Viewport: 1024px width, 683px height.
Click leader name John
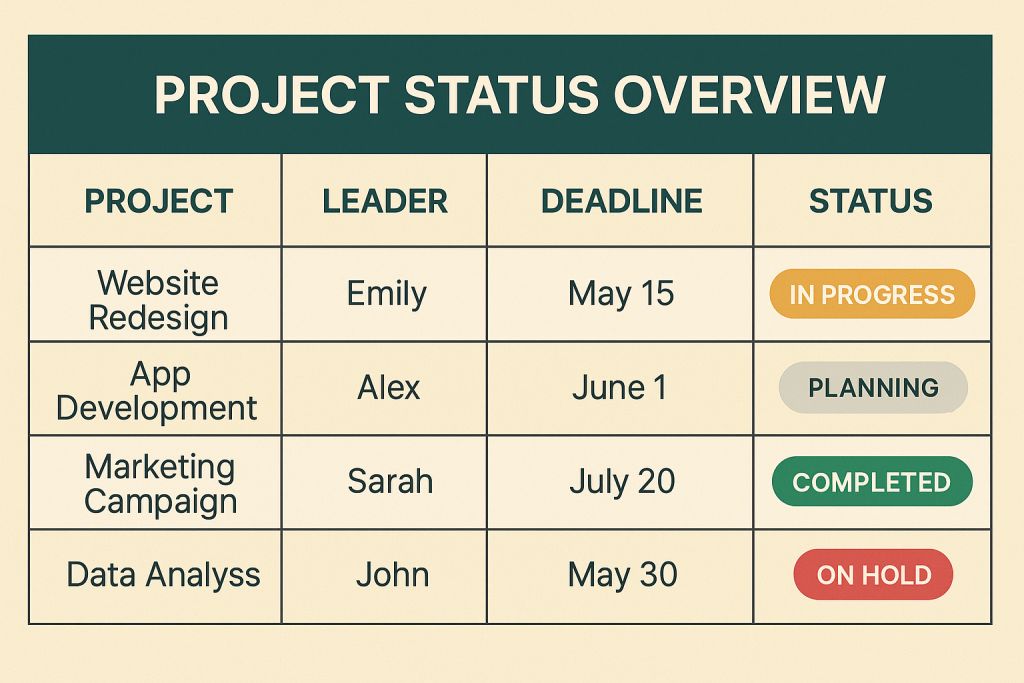coord(392,575)
